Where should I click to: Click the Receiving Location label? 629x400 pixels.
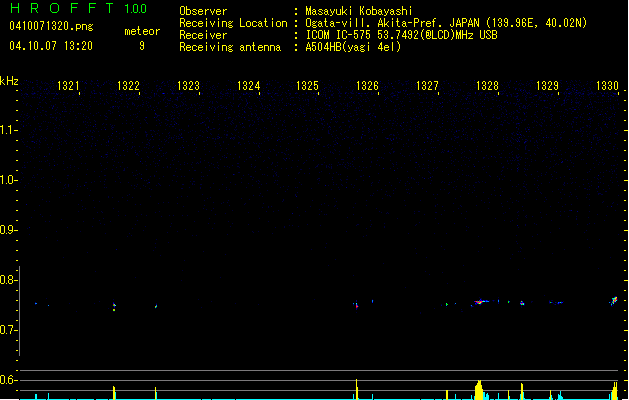[233, 23]
